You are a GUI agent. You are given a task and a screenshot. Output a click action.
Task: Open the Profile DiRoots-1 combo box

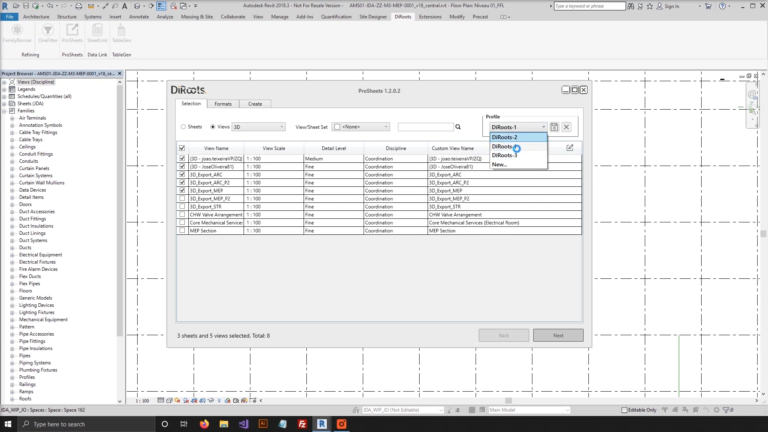pyautogui.click(x=518, y=127)
